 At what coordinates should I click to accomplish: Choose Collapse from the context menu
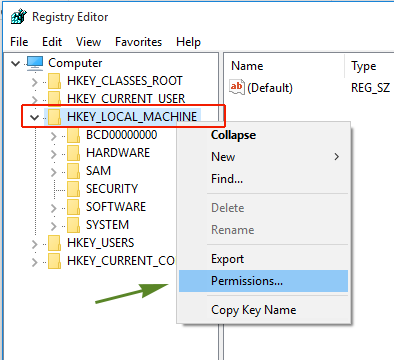pos(263,135)
